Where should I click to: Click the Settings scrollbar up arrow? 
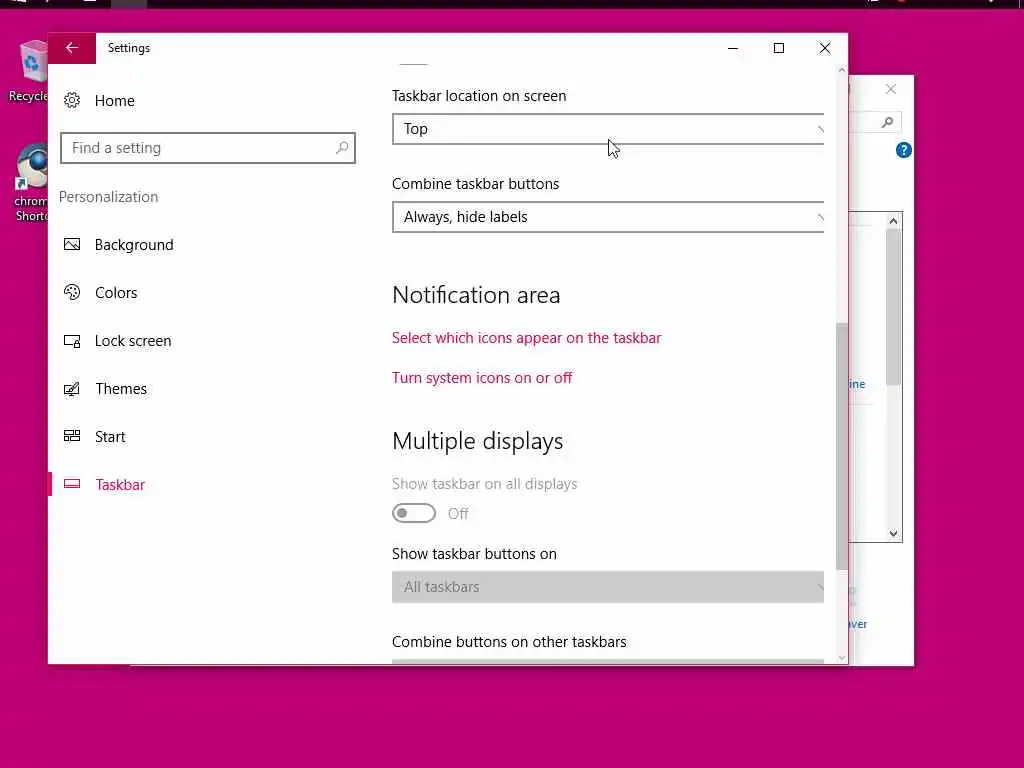(842, 70)
